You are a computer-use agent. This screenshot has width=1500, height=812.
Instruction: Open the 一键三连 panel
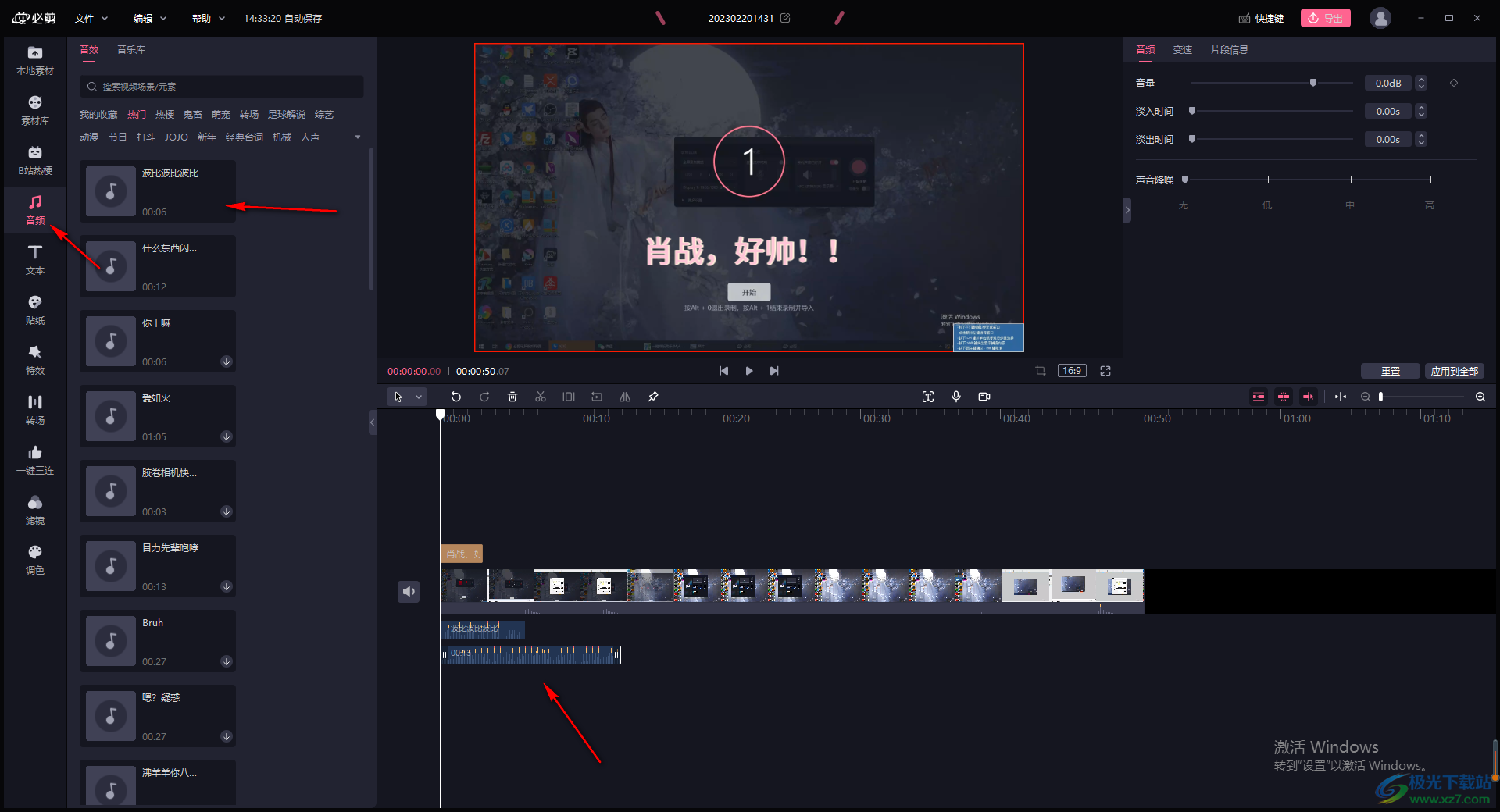click(35, 460)
